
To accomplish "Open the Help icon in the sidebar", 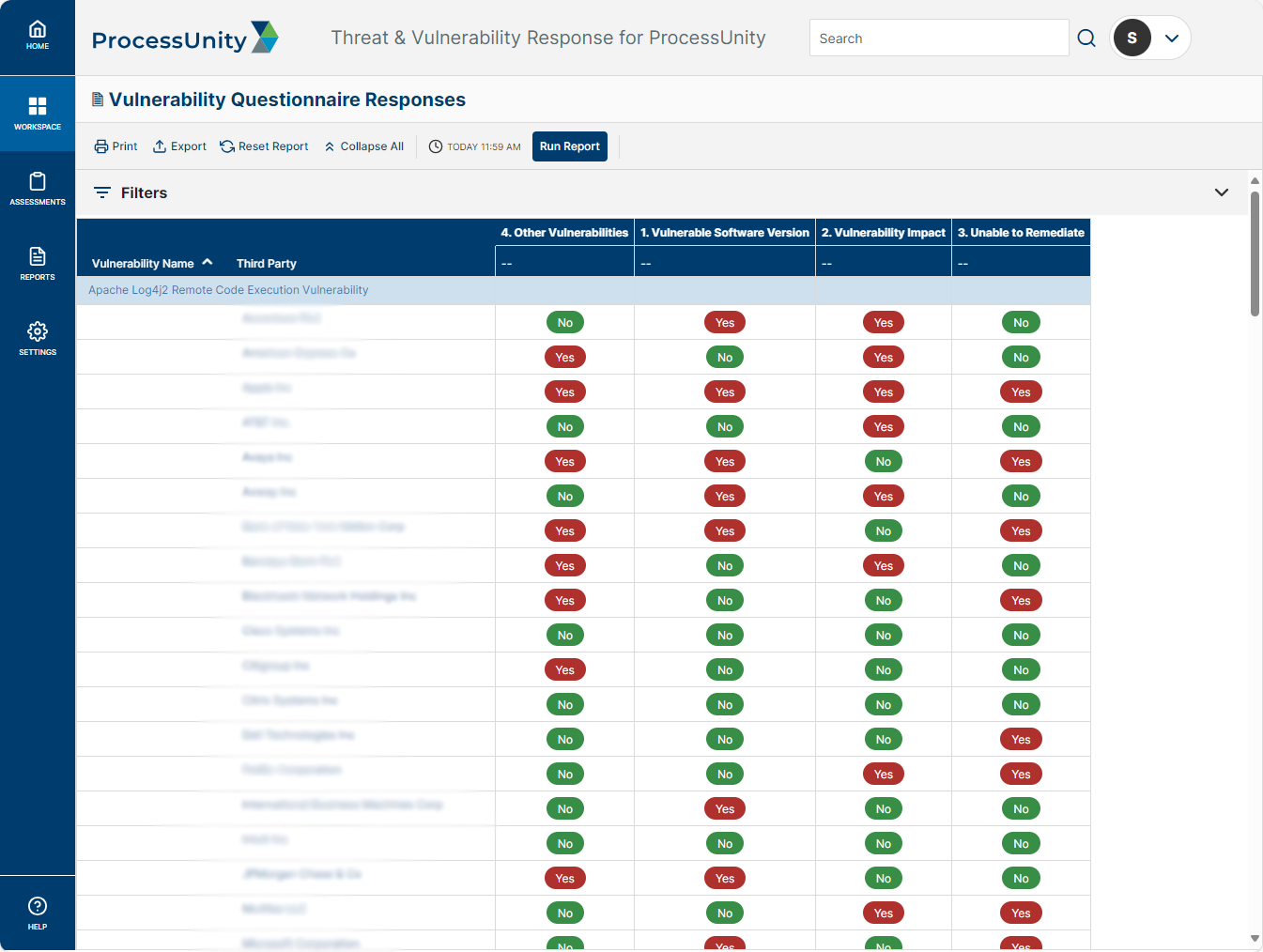I will tap(38, 913).
